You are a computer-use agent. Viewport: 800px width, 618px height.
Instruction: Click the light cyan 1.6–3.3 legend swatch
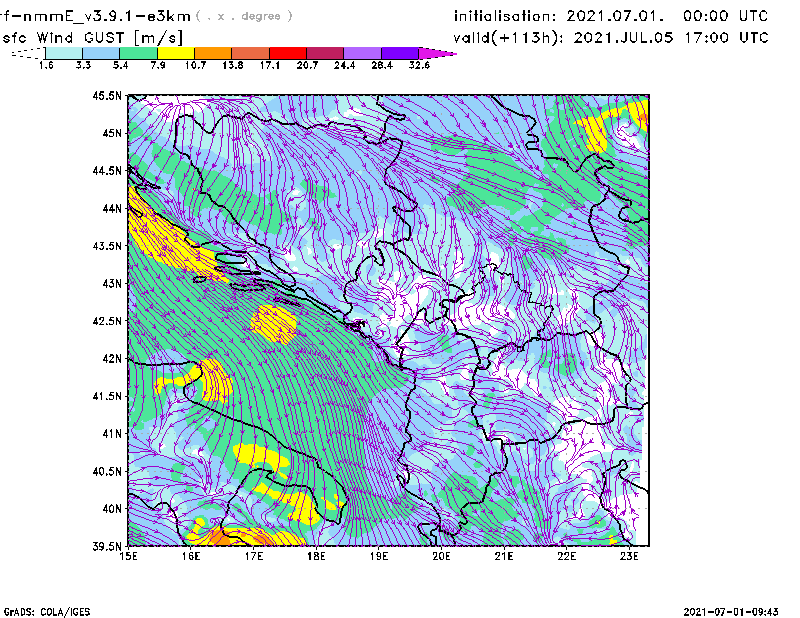(x=64, y=53)
